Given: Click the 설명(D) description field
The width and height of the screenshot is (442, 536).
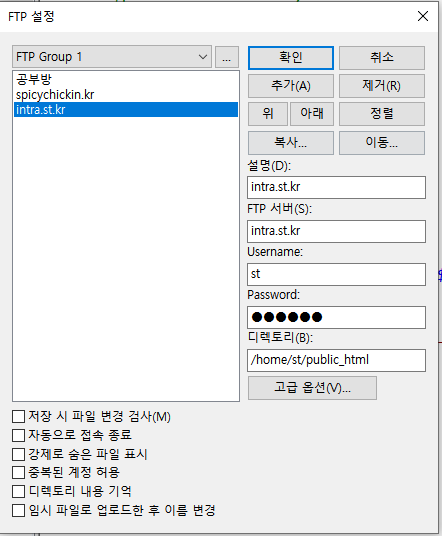Looking at the screenshot, I should coord(336,187).
